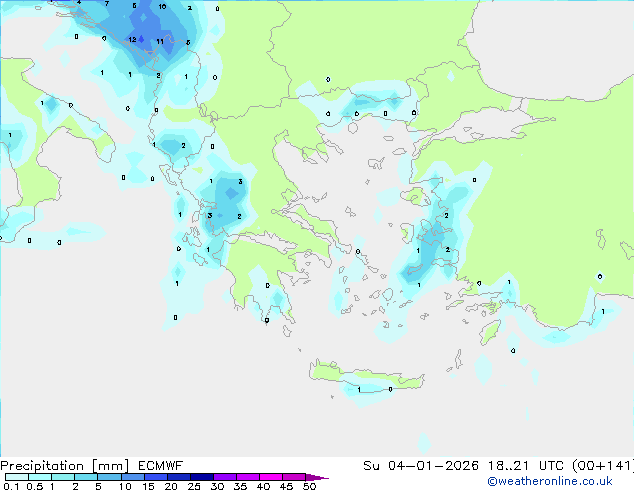
Task: Click the "(00+141)" forecast offset text
Action: tap(603, 466)
